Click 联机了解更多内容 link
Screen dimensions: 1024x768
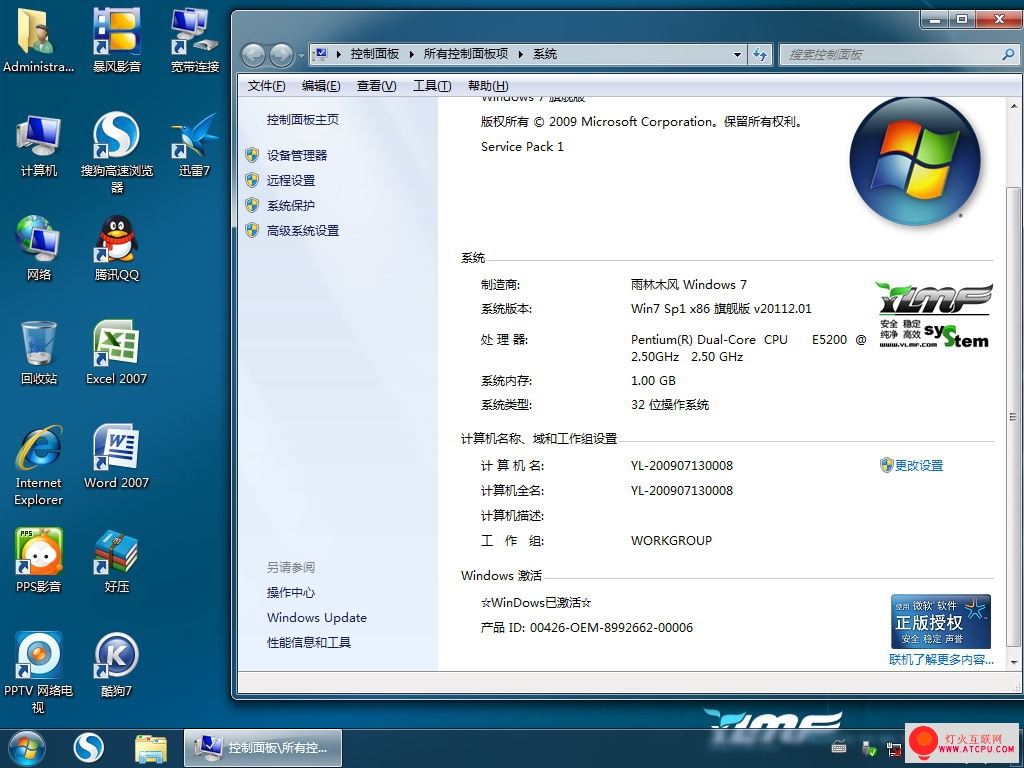pyautogui.click(x=941, y=660)
